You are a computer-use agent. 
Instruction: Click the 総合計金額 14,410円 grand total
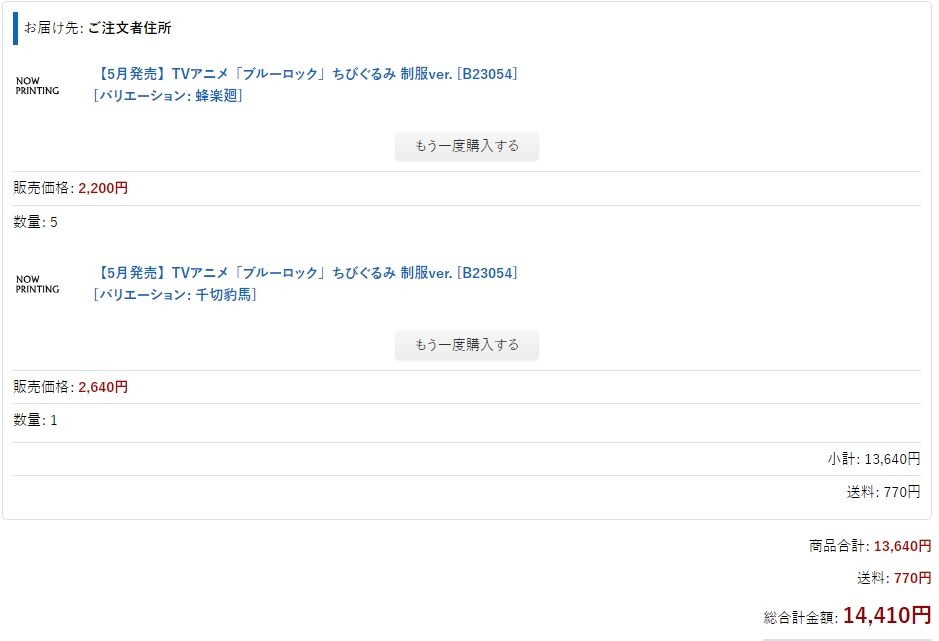coord(847,615)
